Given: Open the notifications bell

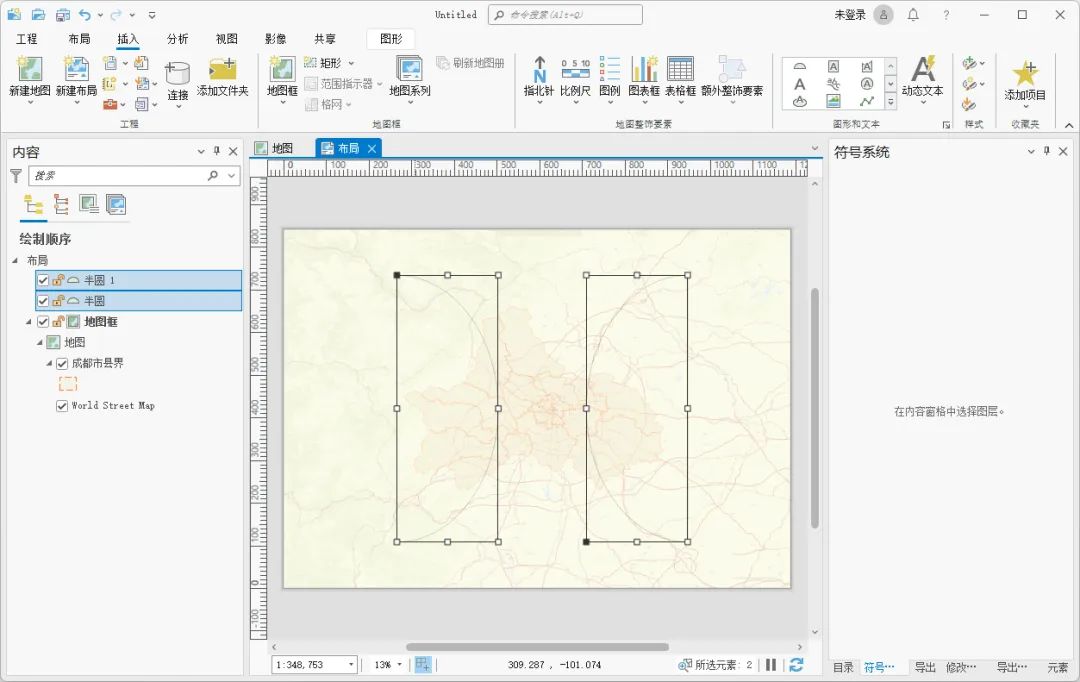Looking at the screenshot, I should pos(913,14).
